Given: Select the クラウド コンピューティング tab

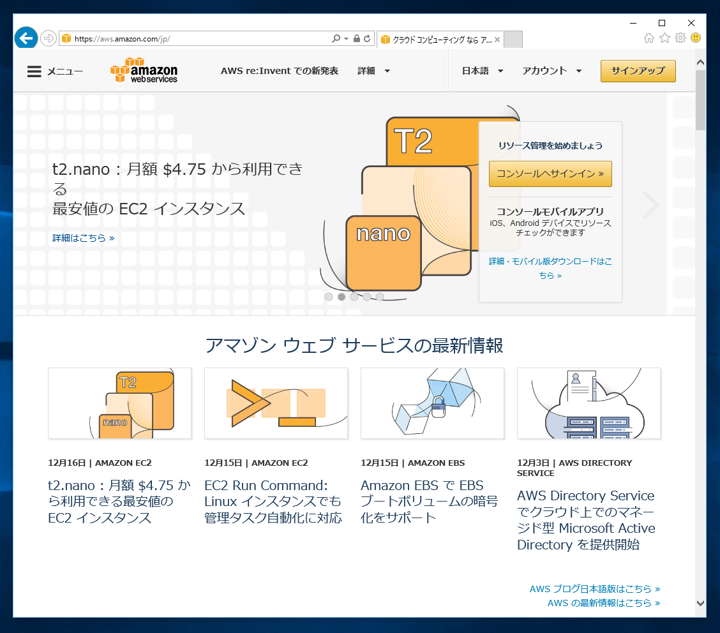Looking at the screenshot, I should (x=440, y=39).
